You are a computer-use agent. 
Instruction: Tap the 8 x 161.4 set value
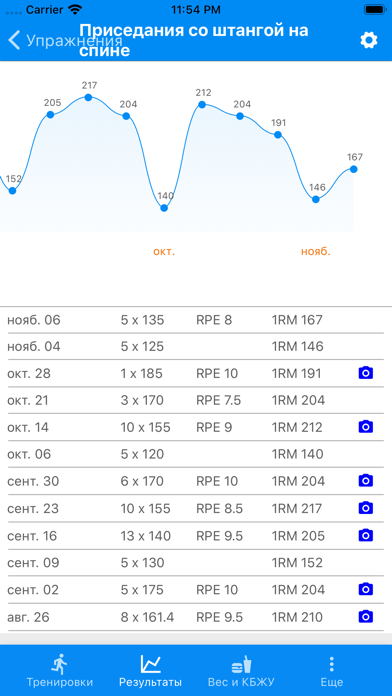147,617
